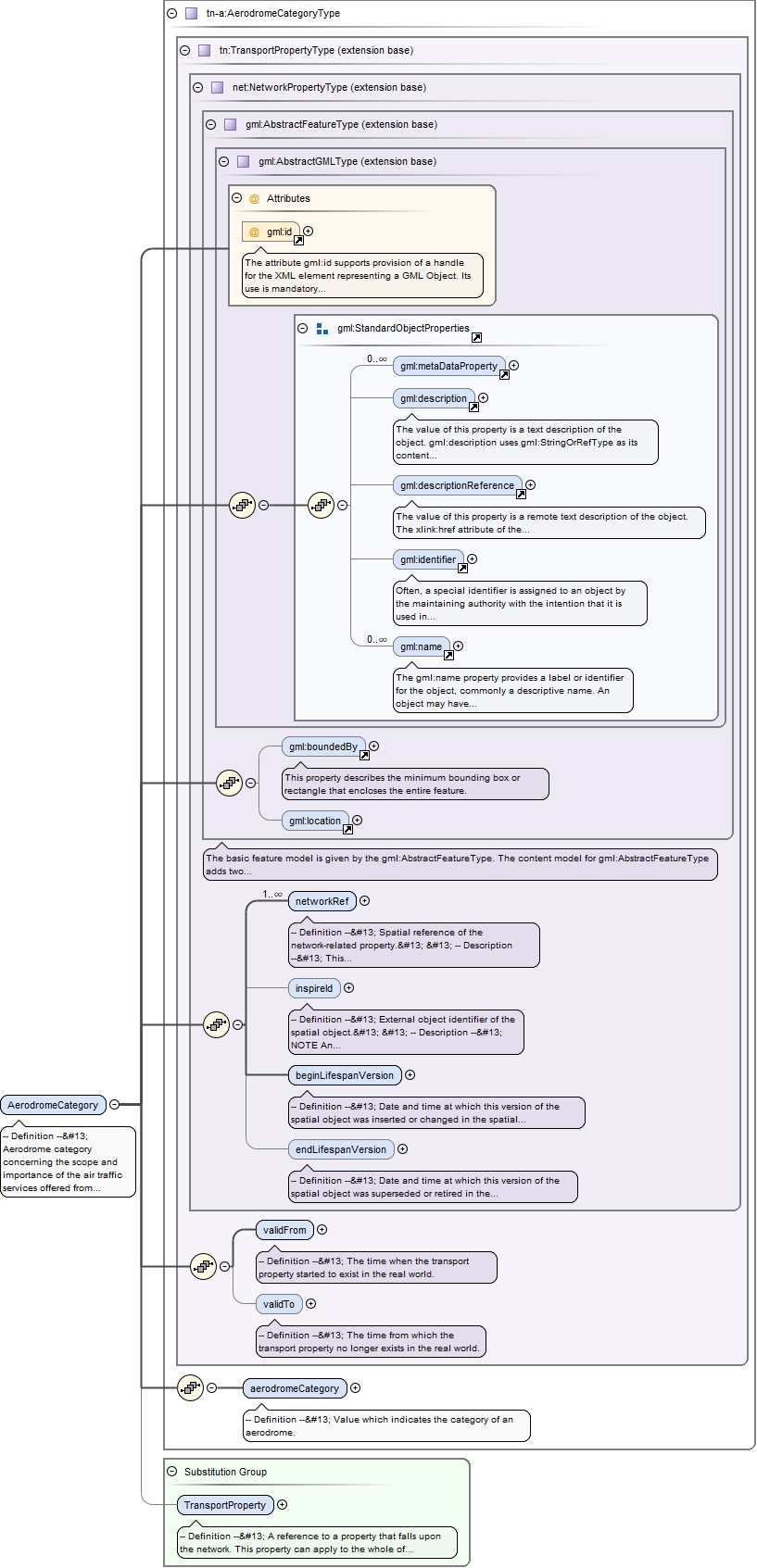Image resolution: width=757 pixels, height=1568 pixels.
Task: Click sequence icon before gml:StandardObjectProperties
Action: coord(242,505)
